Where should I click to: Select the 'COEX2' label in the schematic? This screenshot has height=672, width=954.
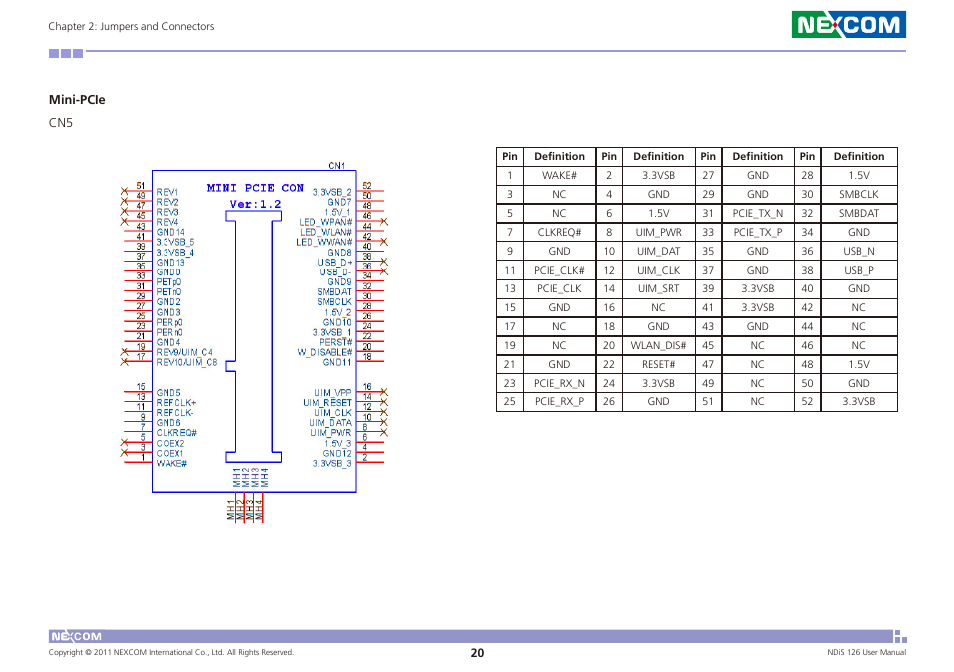[170, 443]
